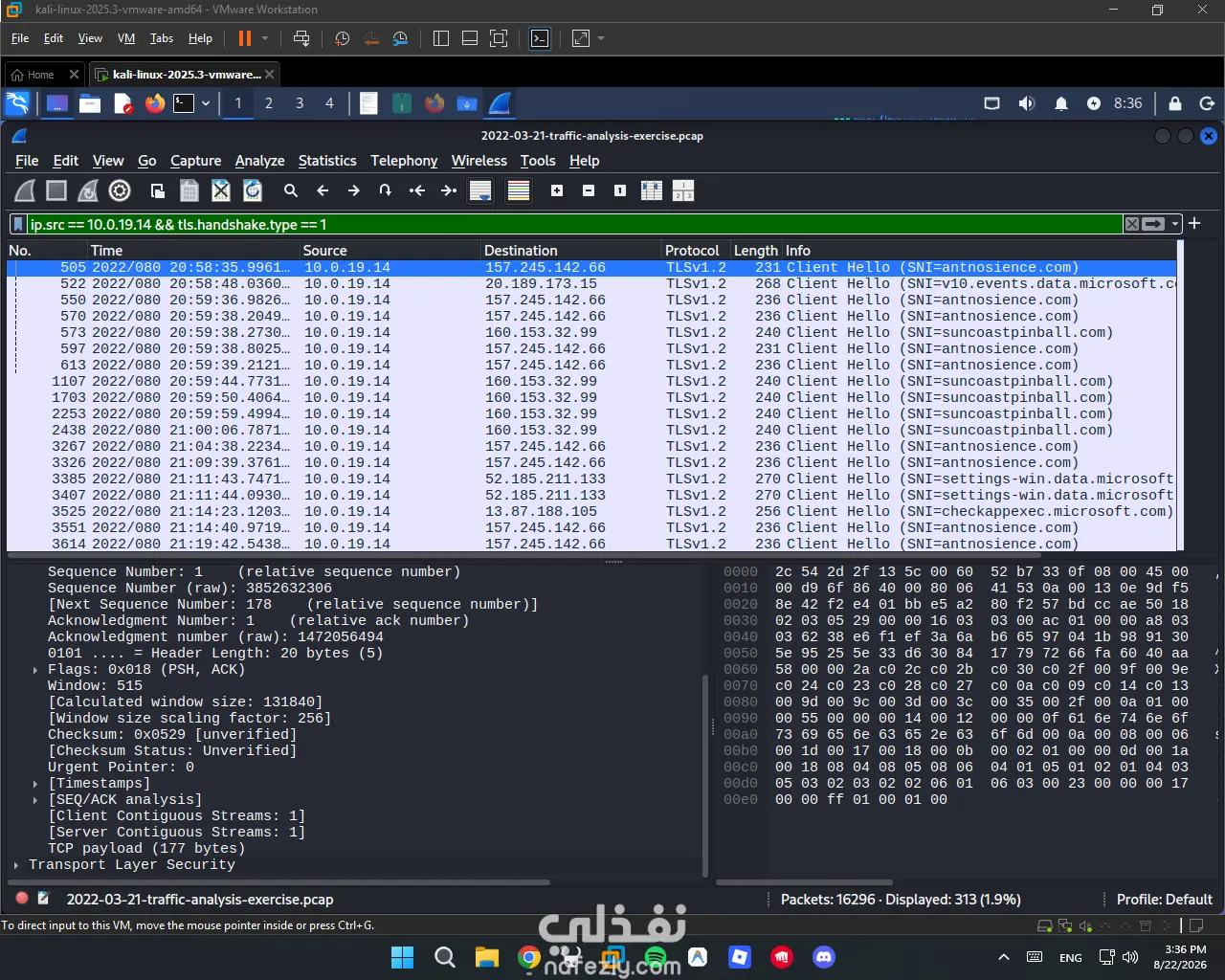This screenshot has width=1225, height=980.
Task: Click the Find a packet magnifier icon
Action: (x=291, y=190)
